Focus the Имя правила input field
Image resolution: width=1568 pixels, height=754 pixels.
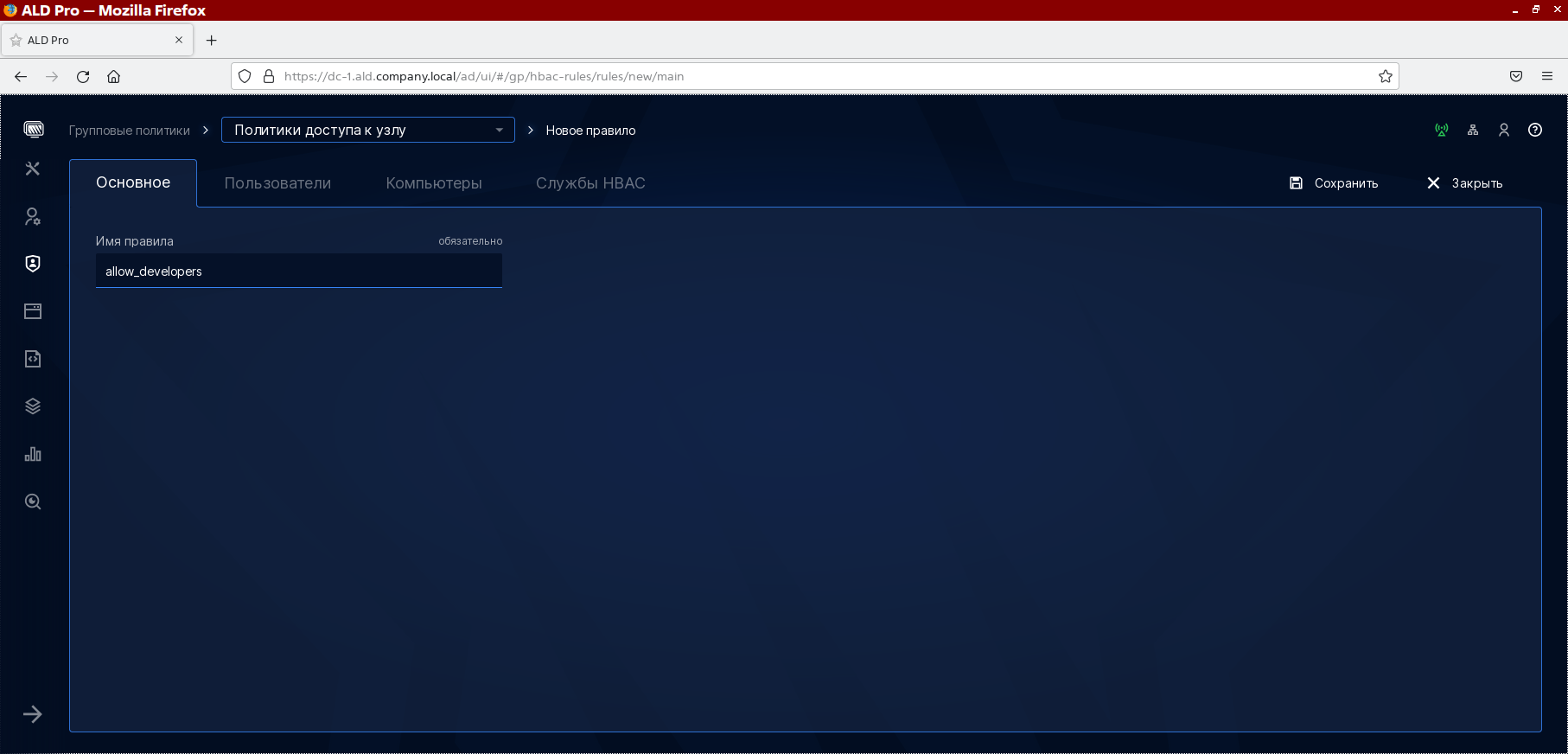(299, 271)
